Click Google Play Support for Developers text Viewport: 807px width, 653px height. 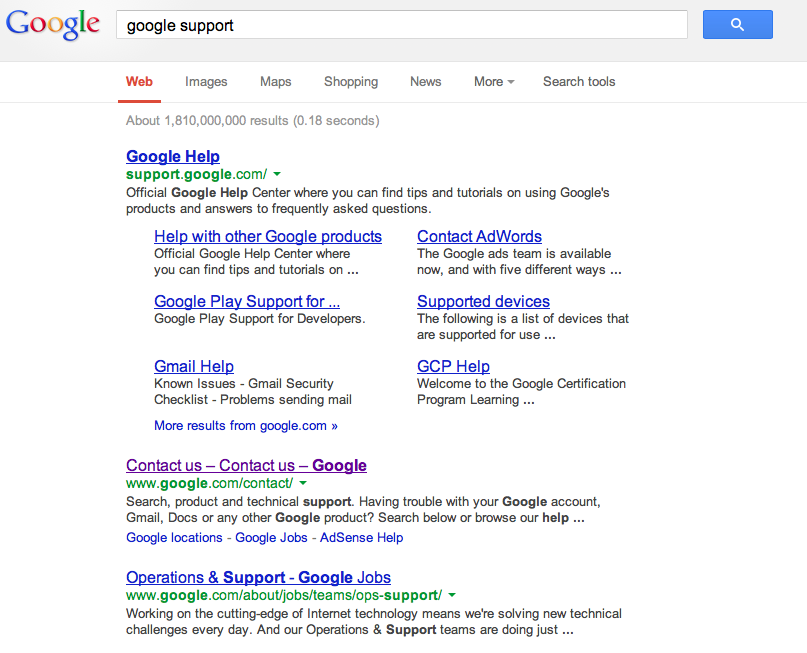pos(259,319)
